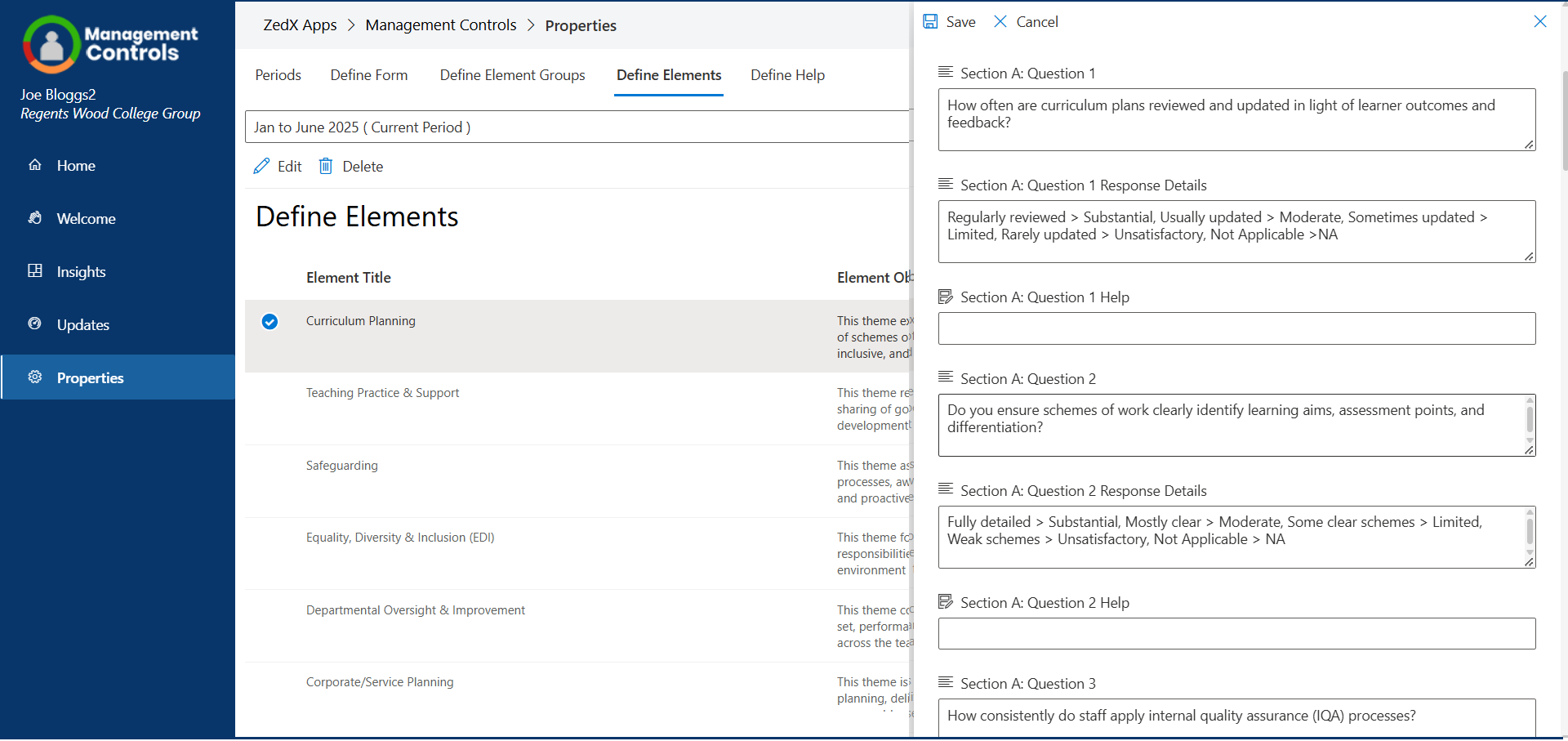Image resolution: width=1568 pixels, height=741 pixels.
Task: Switch to the Periods tab
Action: (278, 75)
